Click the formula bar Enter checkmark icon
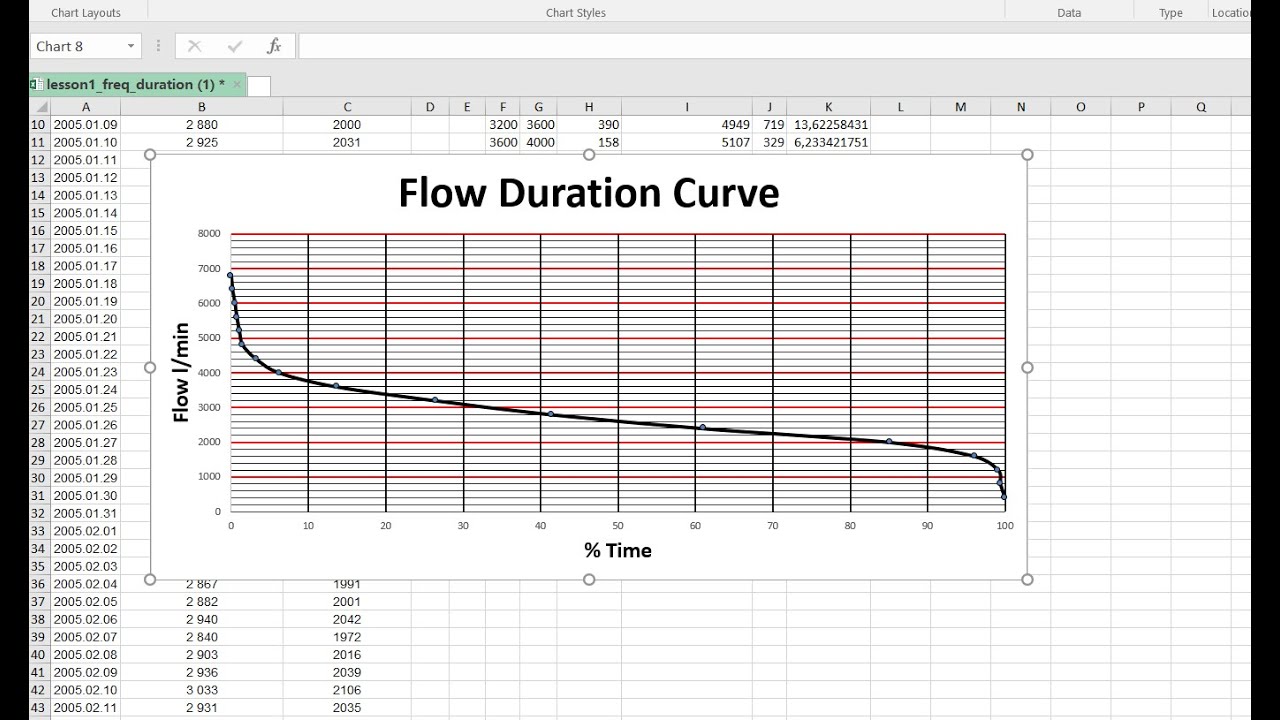1280x720 pixels. (x=235, y=46)
